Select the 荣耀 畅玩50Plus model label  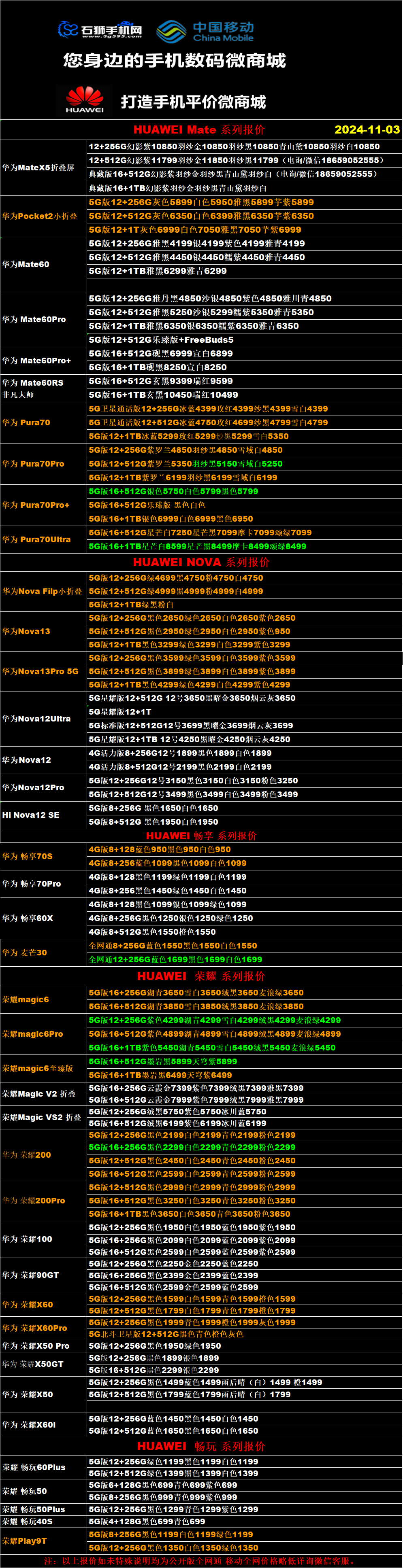click(34, 1510)
